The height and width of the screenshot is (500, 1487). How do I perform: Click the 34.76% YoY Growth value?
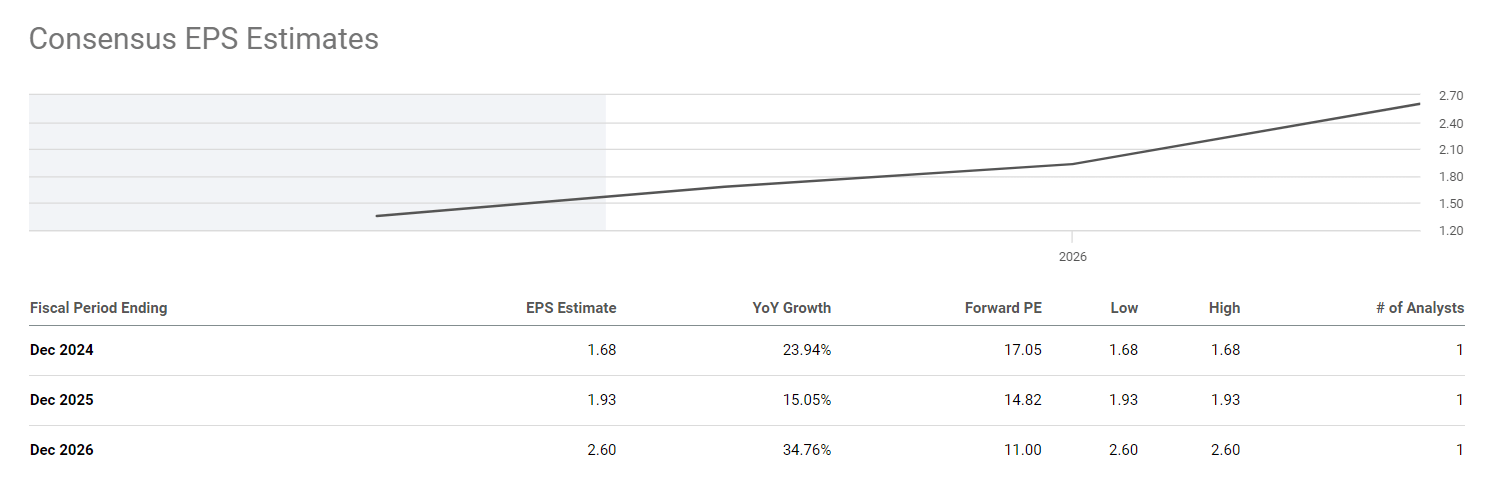point(806,450)
